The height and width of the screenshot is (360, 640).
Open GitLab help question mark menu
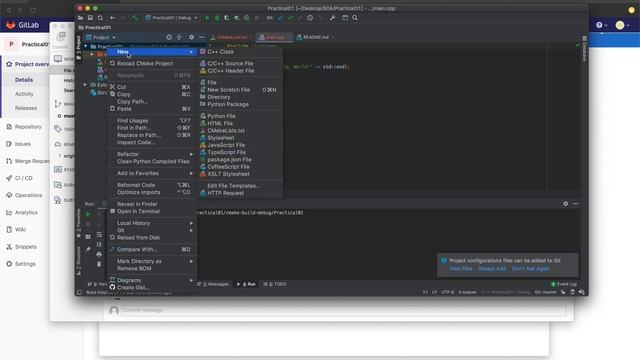(x=601, y=25)
